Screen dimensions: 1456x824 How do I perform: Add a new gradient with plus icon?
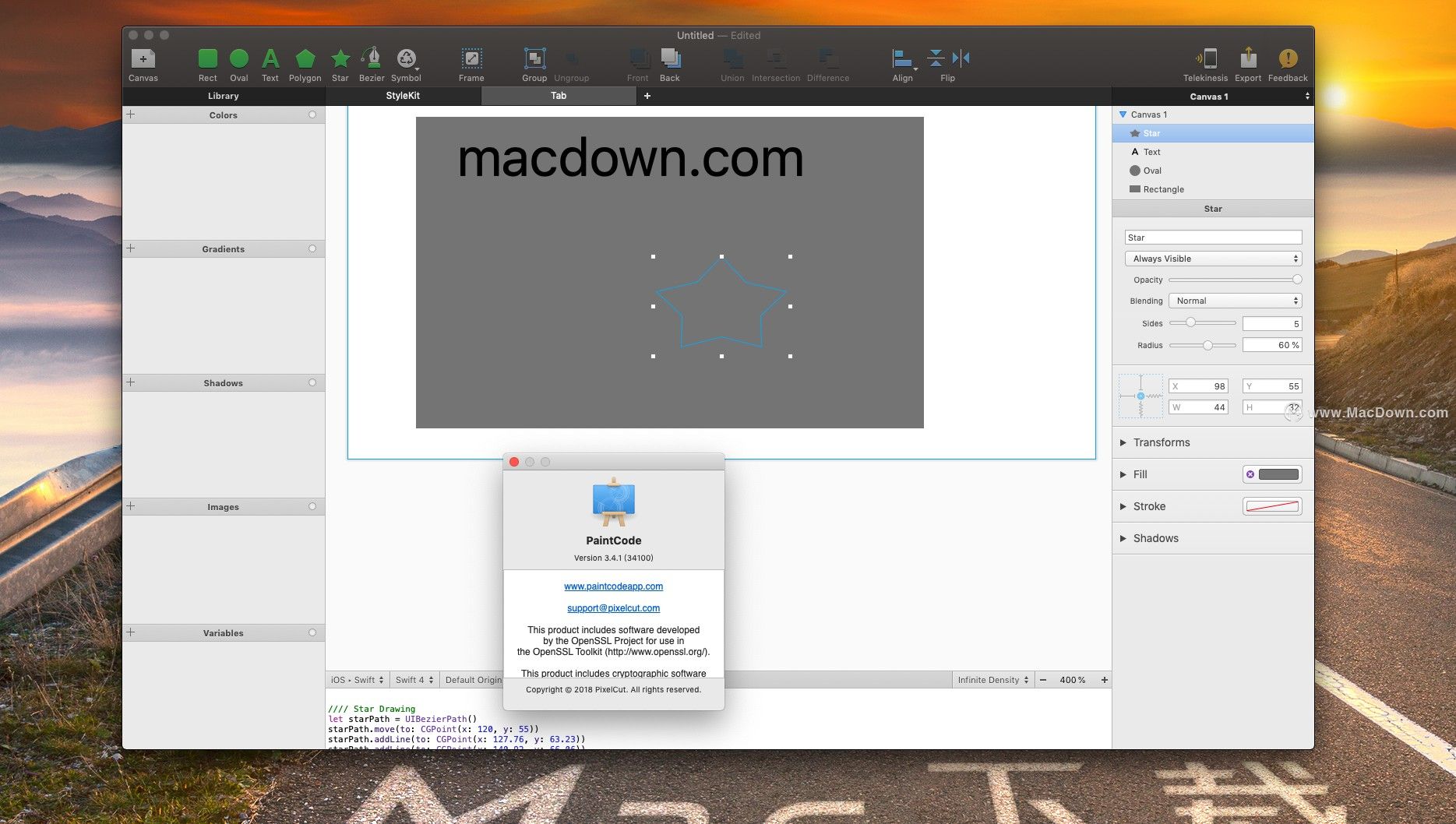[131, 248]
